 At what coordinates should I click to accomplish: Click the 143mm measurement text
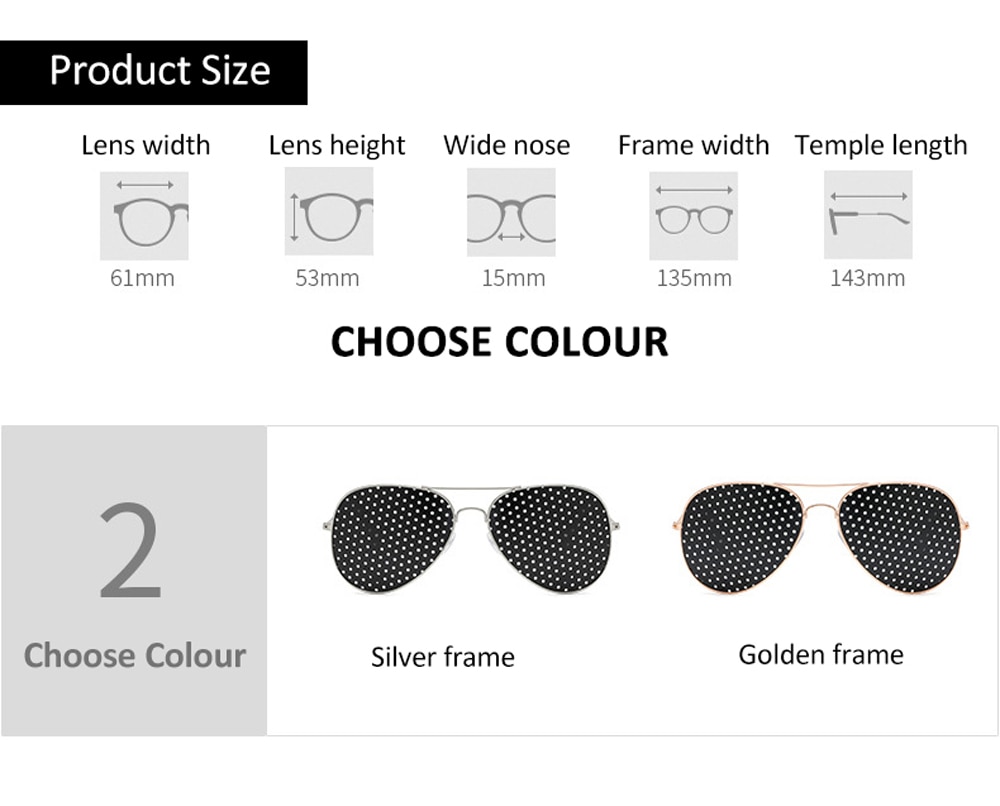pos(867,278)
